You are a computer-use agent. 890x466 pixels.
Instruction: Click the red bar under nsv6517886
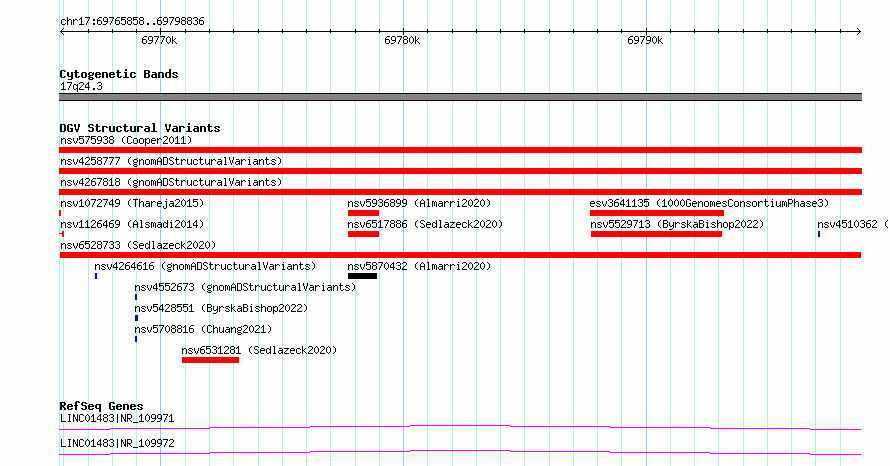coord(363,234)
